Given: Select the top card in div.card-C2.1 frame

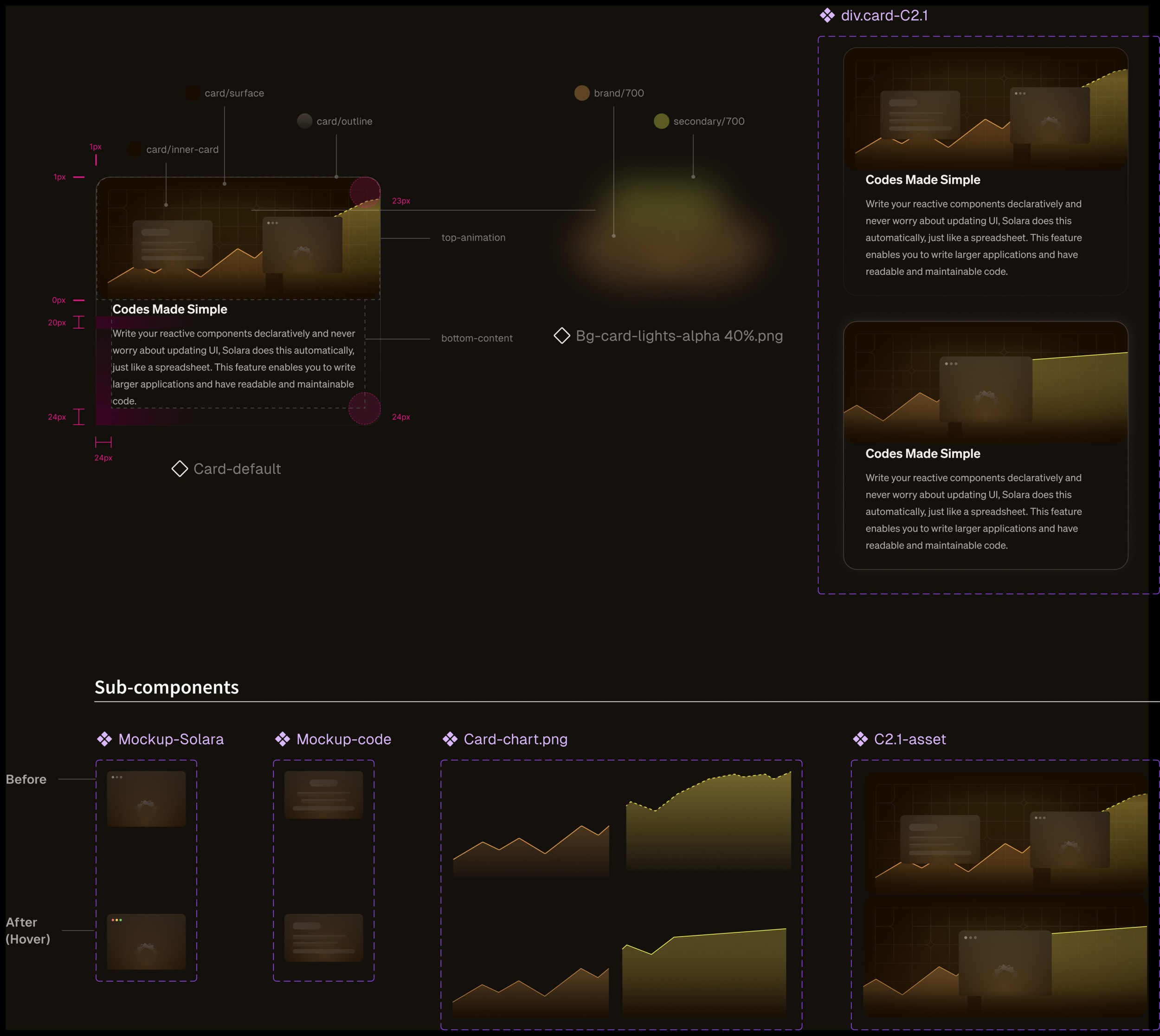Looking at the screenshot, I should 986,171.
